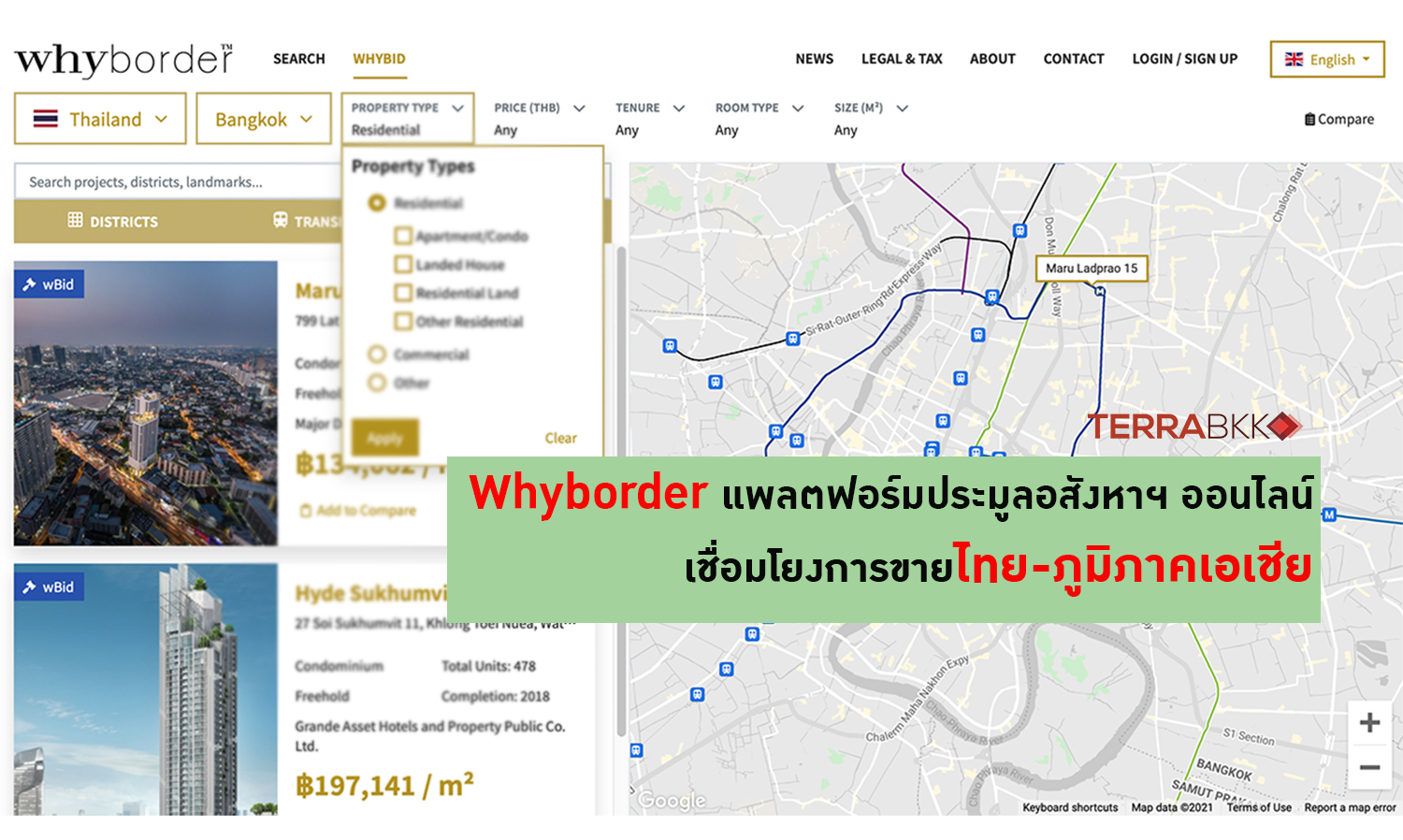The width and height of the screenshot is (1403, 840).
Task: Open the English language dropdown
Action: click(1327, 59)
